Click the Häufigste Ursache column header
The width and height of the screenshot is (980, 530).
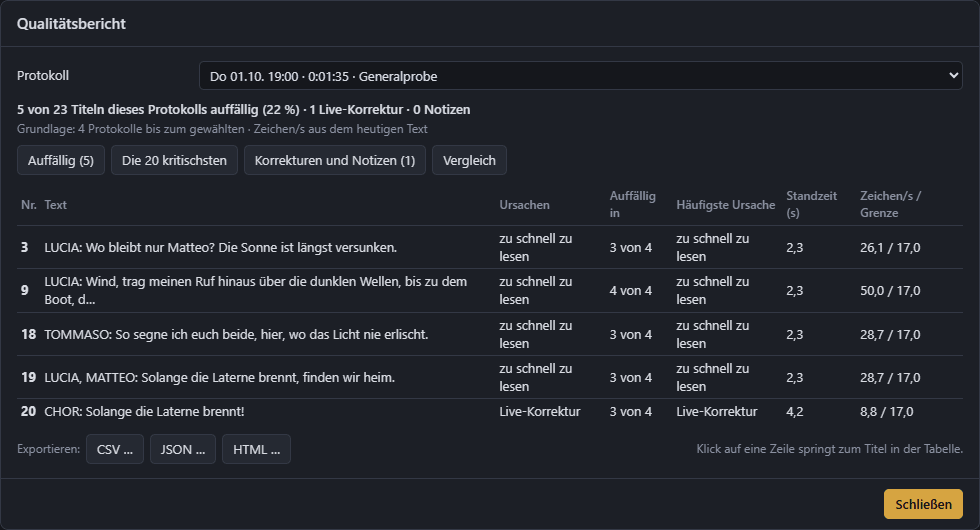[x=726, y=205]
